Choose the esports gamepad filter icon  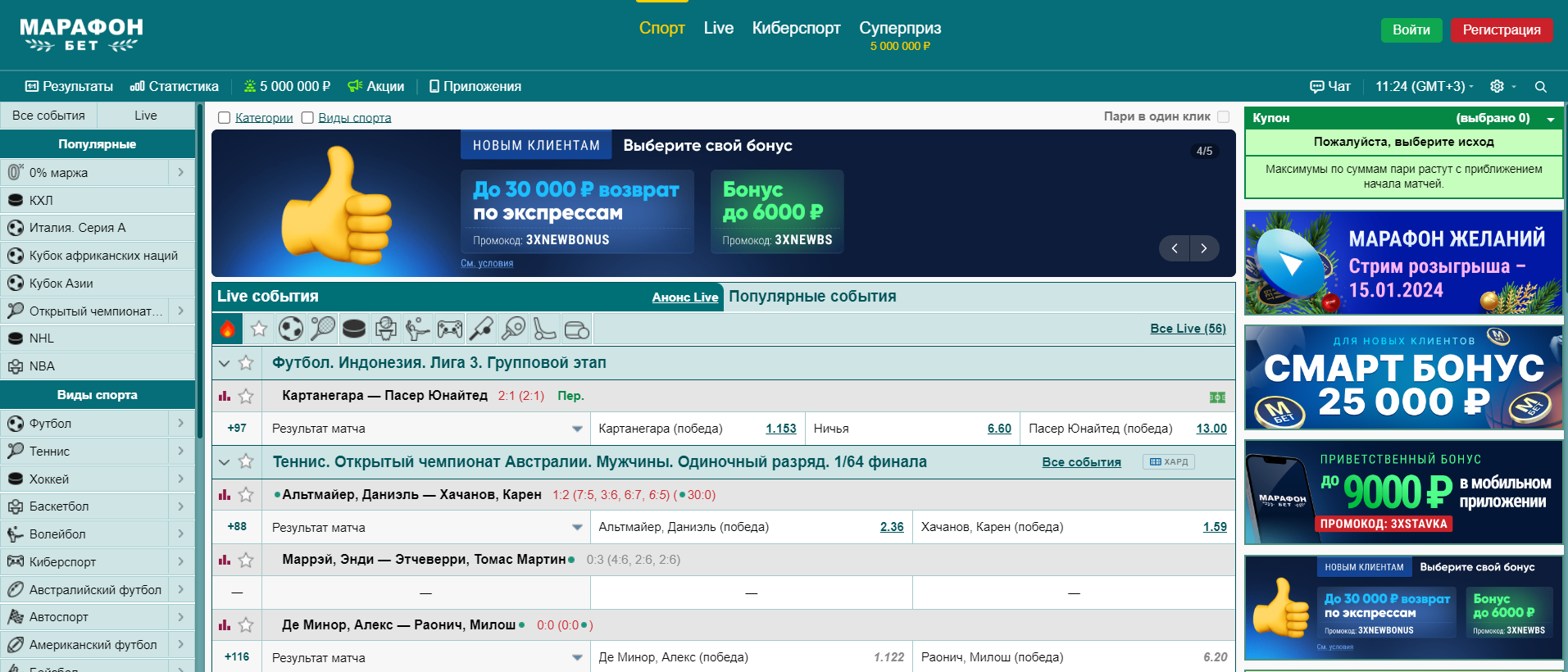(449, 329)
